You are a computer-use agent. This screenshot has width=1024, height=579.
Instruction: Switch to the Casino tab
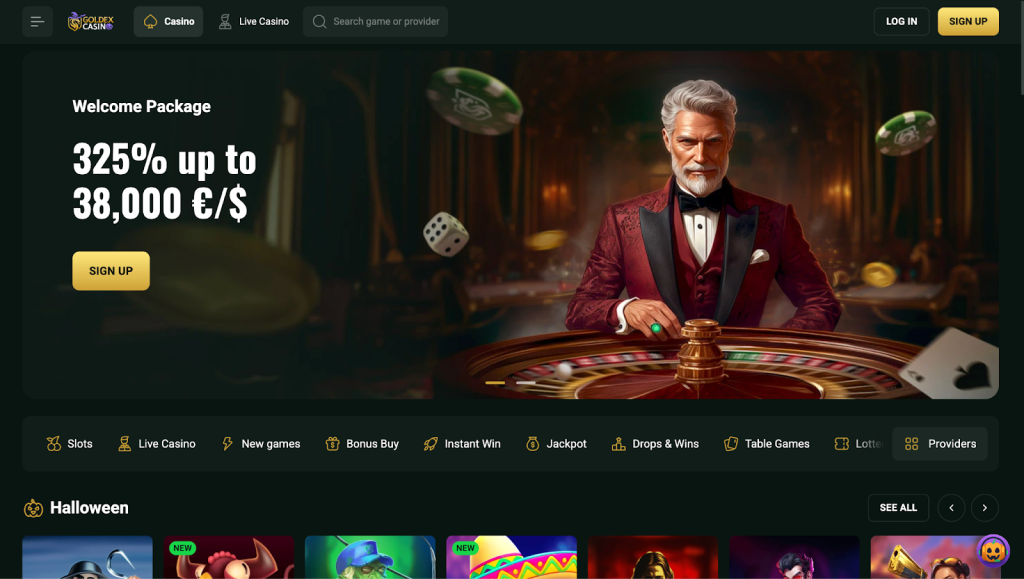point(168,22)
